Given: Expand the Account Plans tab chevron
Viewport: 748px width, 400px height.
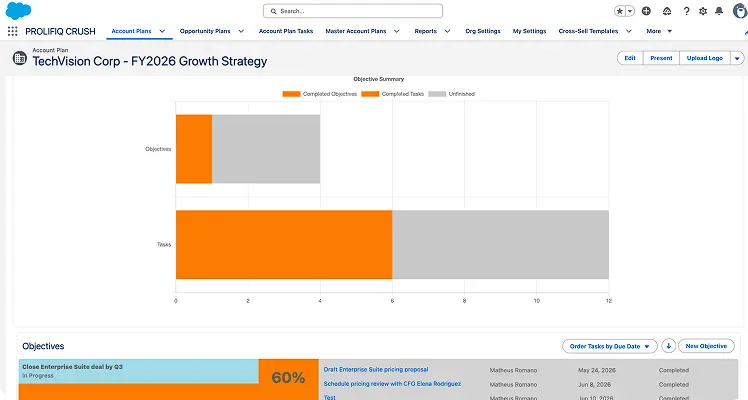Looking at the screenshot, I should point(162,31).
